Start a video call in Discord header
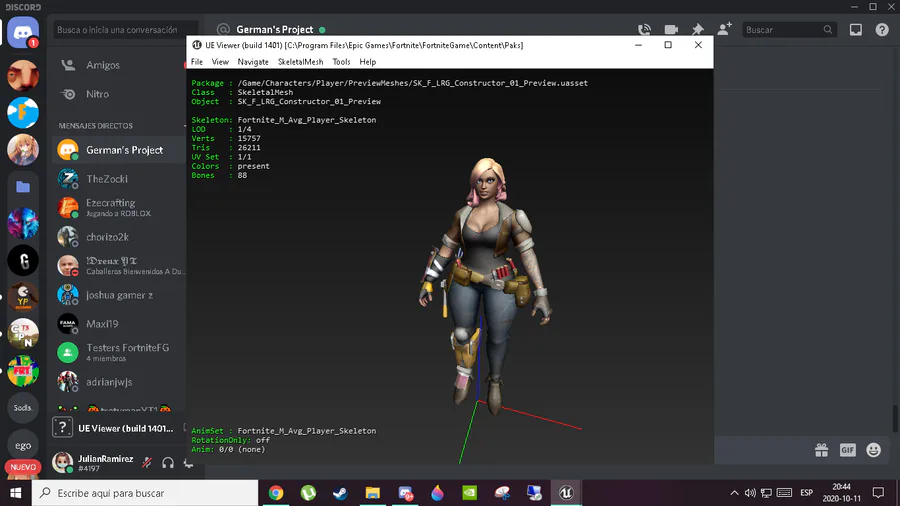 671,29
